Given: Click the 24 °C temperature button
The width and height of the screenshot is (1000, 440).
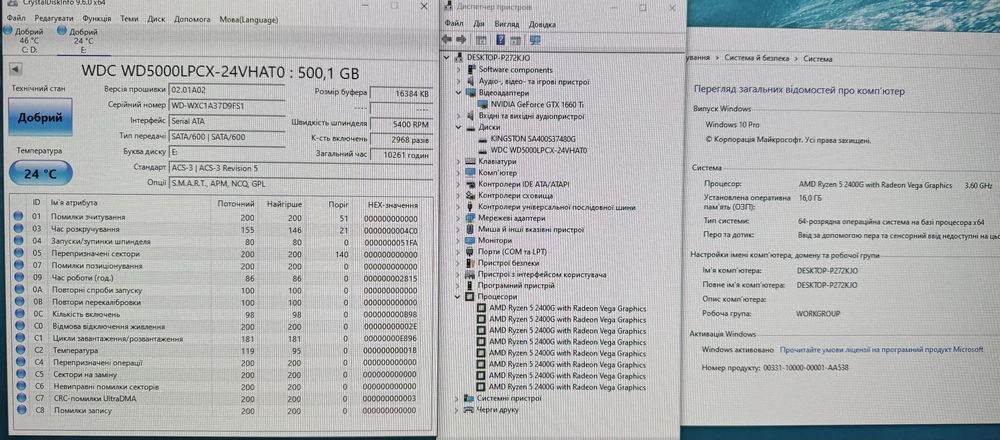Looking at the screenshot, I should pos(41,173).
